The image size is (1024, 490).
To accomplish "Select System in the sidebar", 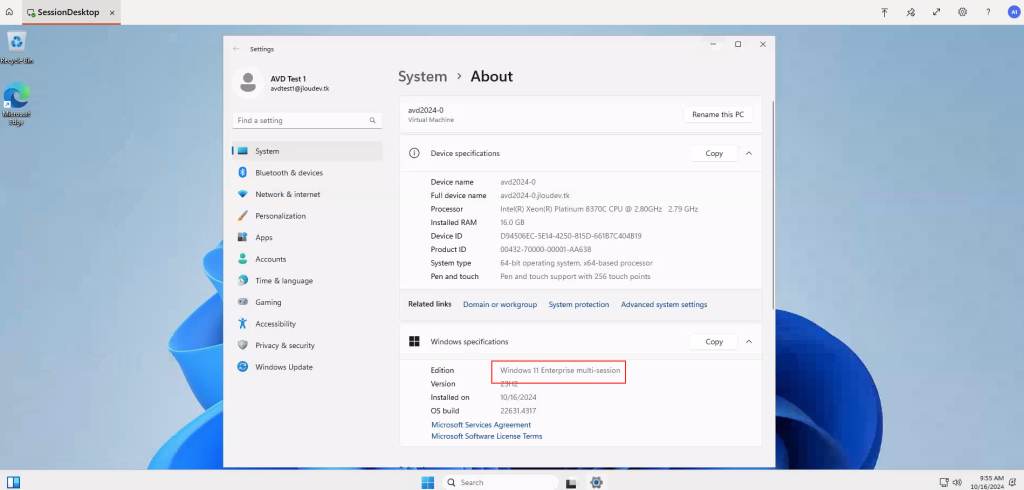I will coord(307,151).
